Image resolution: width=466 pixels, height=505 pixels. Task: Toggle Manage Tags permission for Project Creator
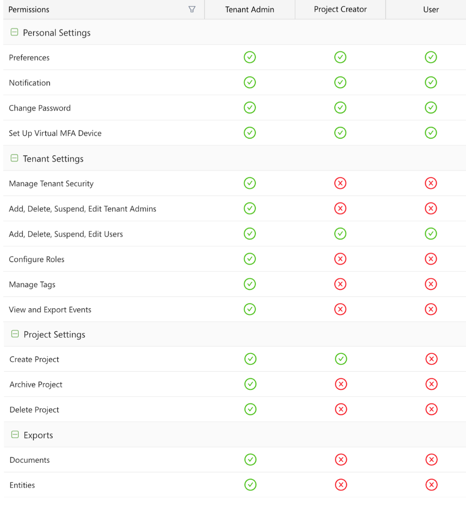point(340,284)
